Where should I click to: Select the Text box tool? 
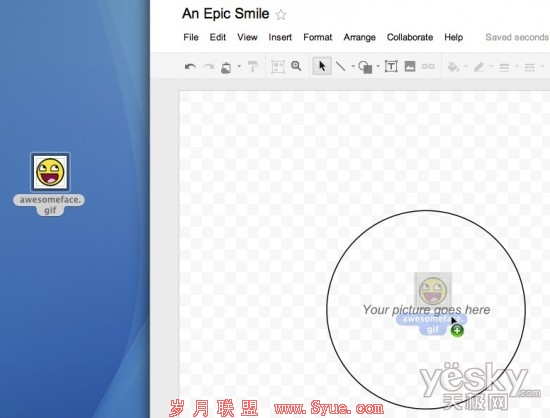[x=391, y=66]
